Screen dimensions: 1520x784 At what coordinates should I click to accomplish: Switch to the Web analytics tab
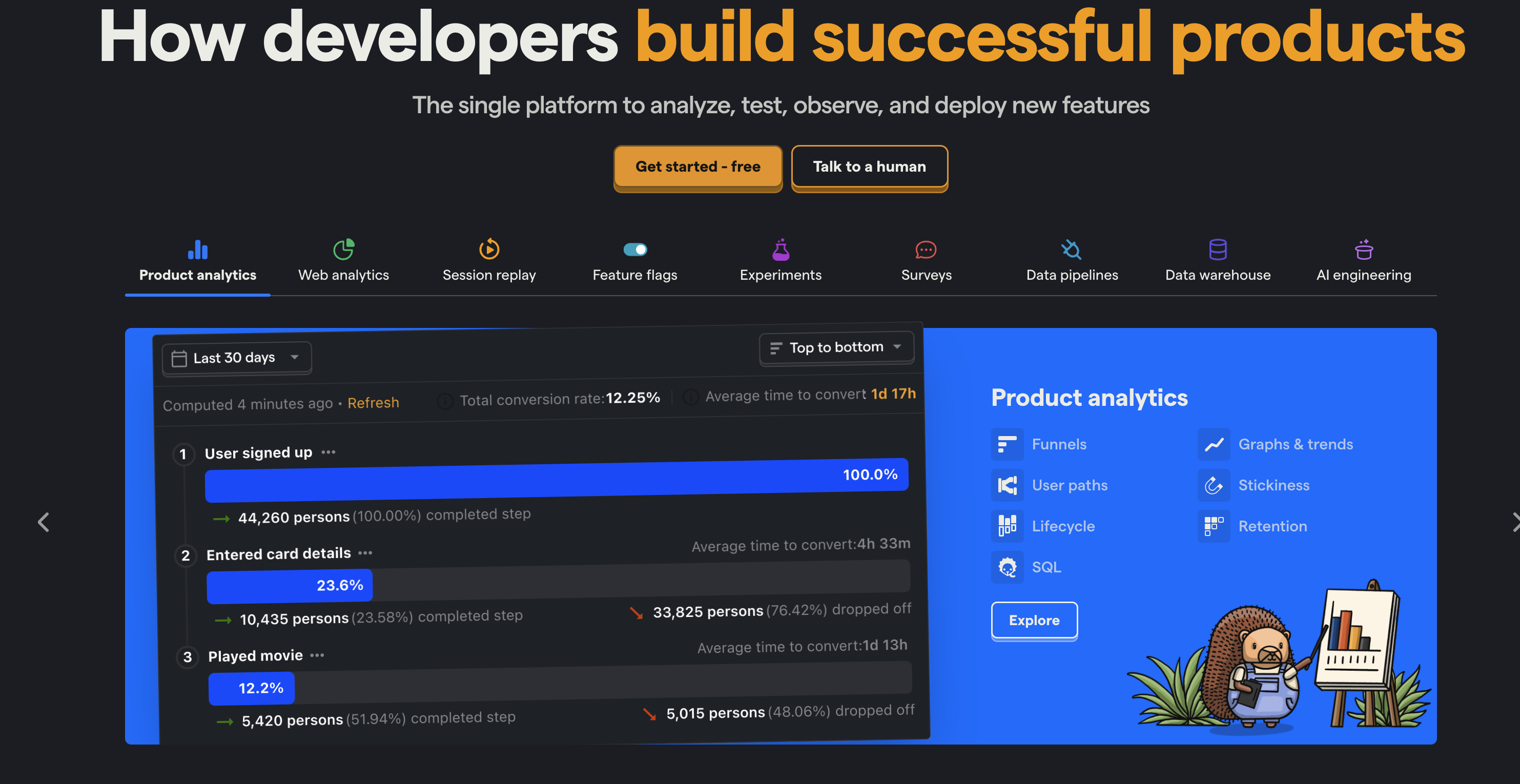[x=343, y=260]
